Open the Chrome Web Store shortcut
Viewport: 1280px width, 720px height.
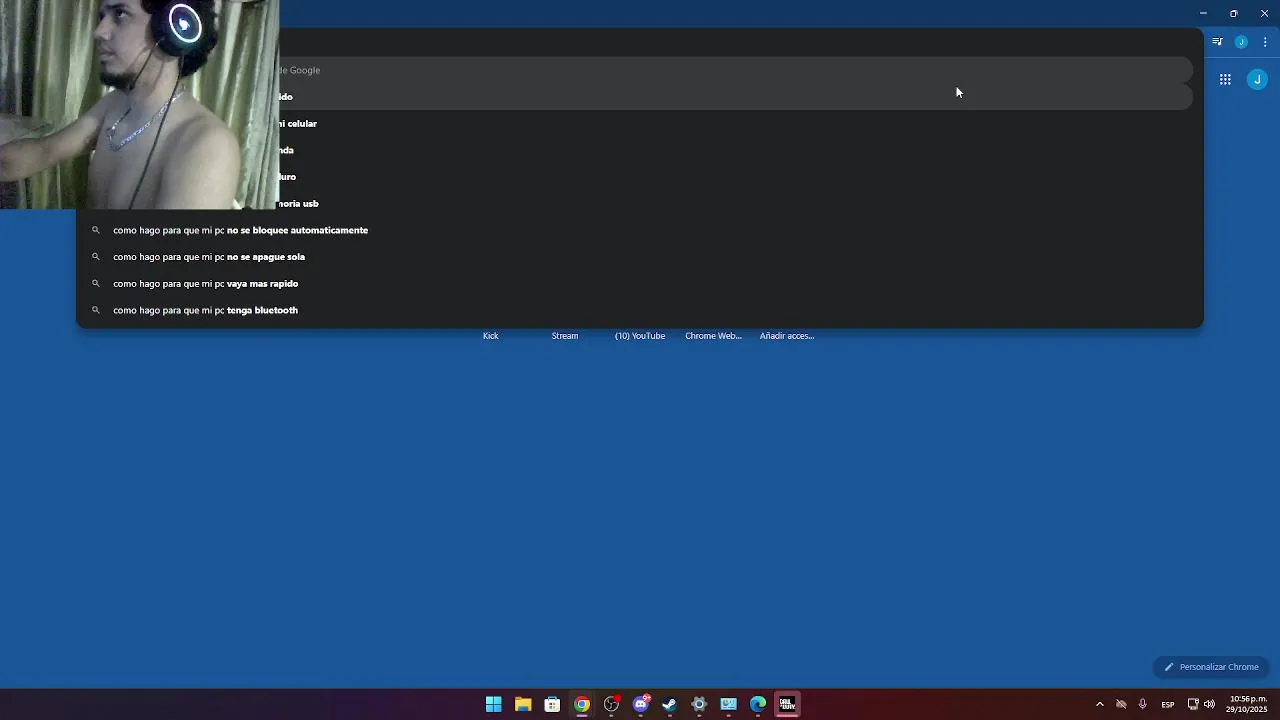713,336
